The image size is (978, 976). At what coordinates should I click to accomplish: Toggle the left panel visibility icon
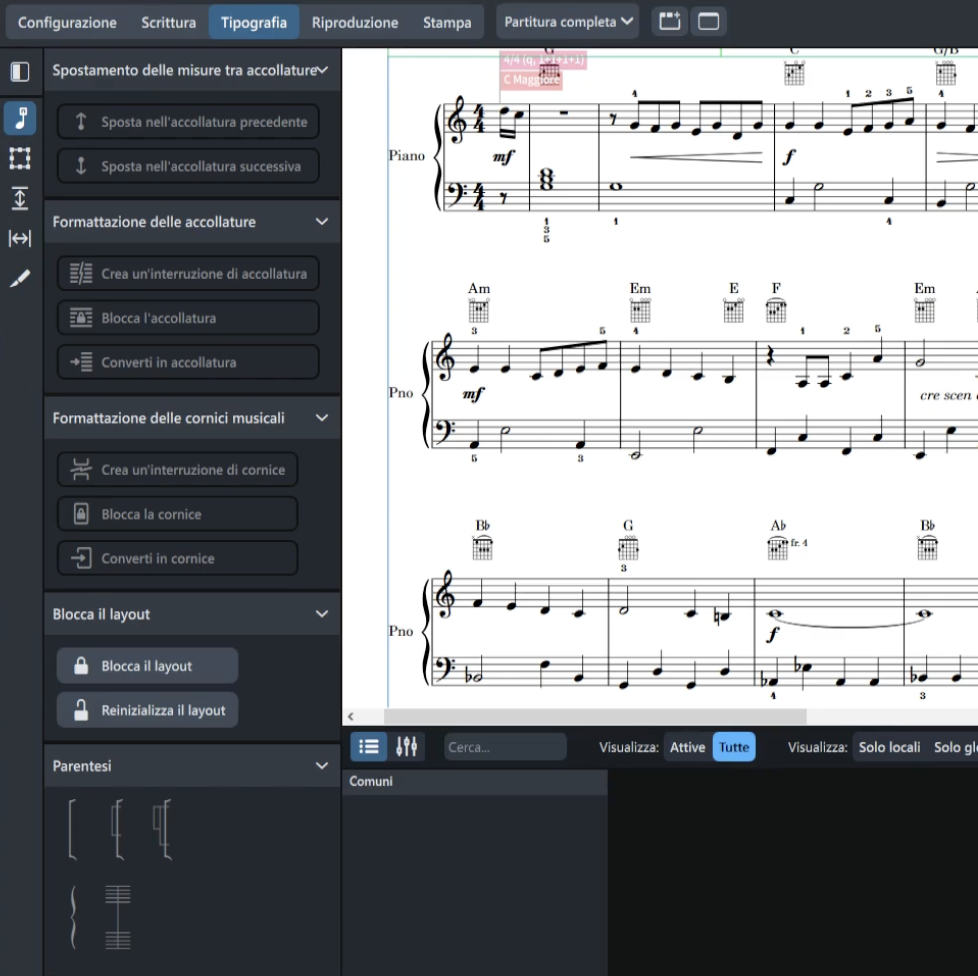[20, 72]
